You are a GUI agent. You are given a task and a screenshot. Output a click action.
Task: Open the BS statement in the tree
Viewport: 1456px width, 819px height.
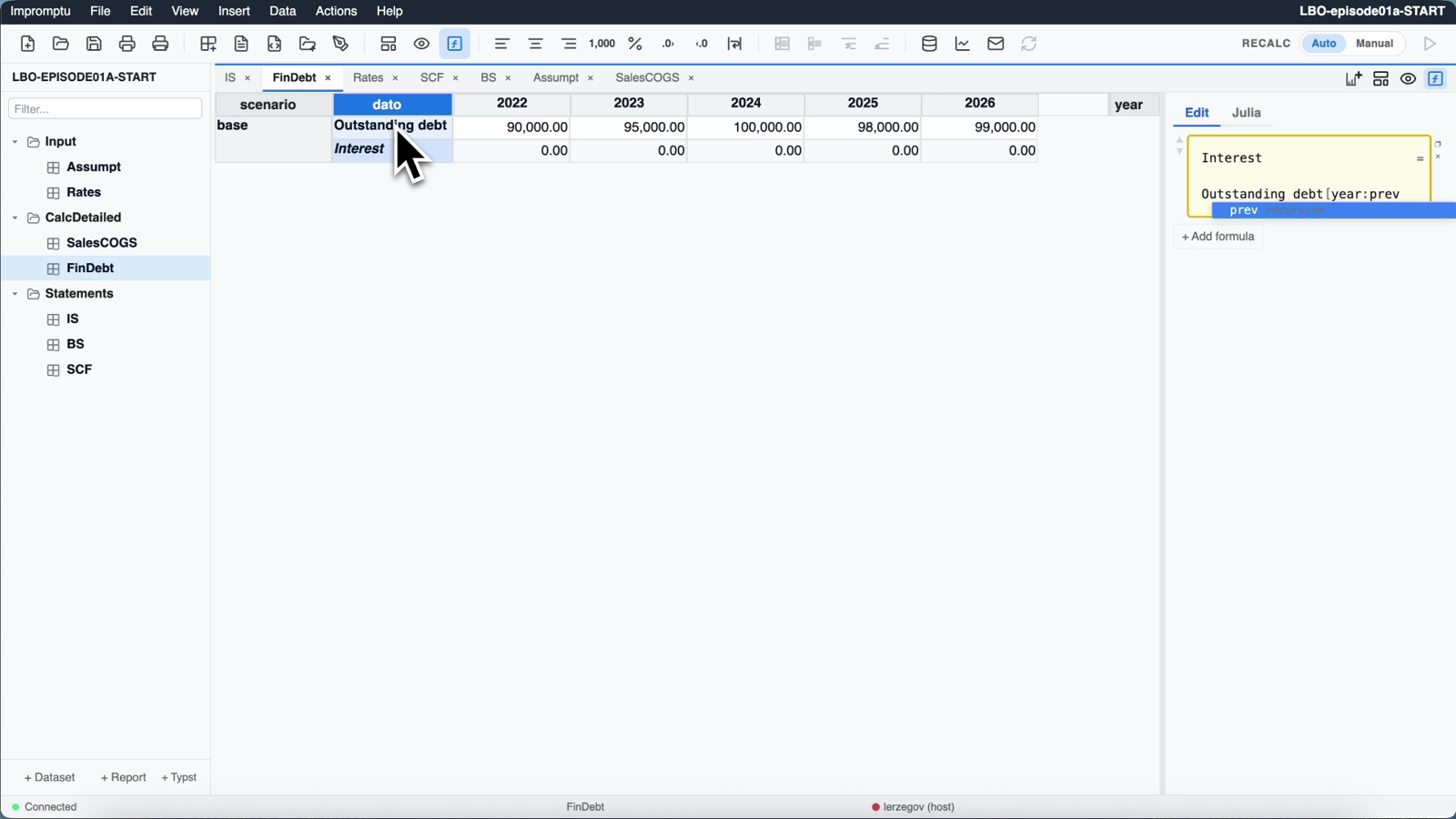pos(76,345)
